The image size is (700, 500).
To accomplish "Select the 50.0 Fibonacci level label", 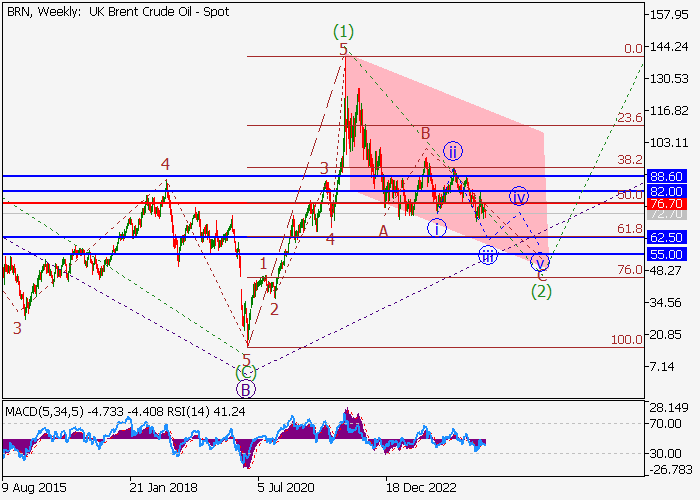I will 630,194.
